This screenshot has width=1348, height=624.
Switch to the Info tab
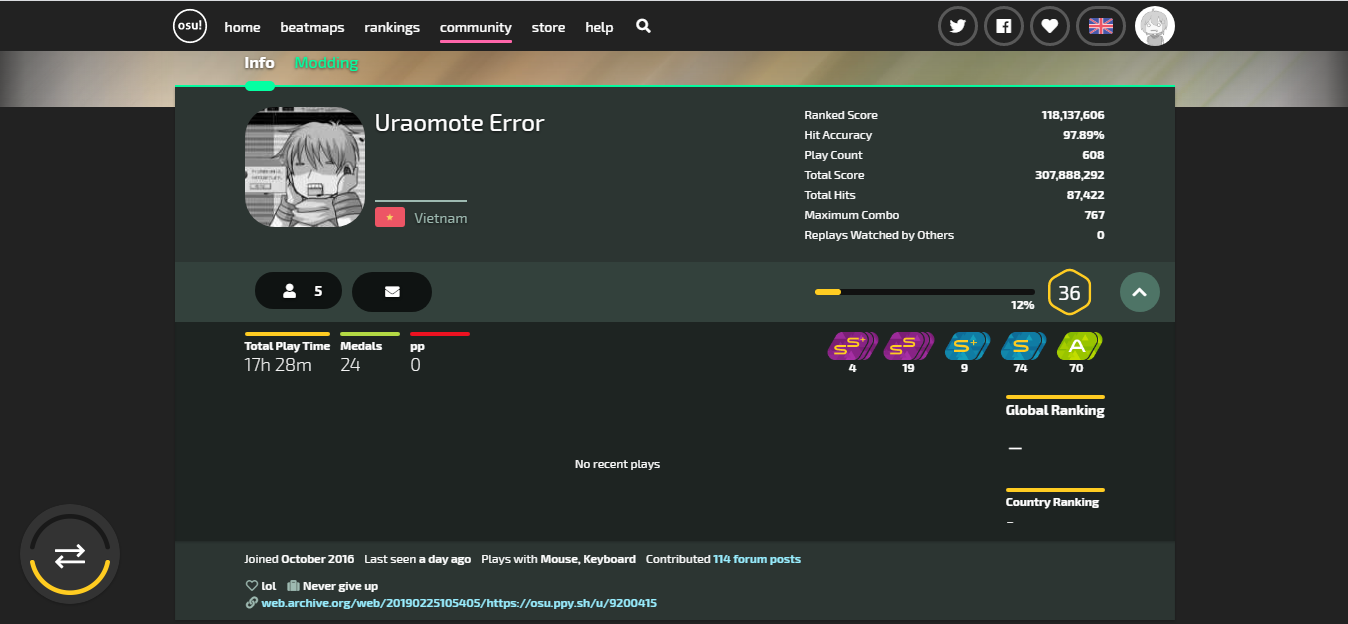tap(259, 63)
